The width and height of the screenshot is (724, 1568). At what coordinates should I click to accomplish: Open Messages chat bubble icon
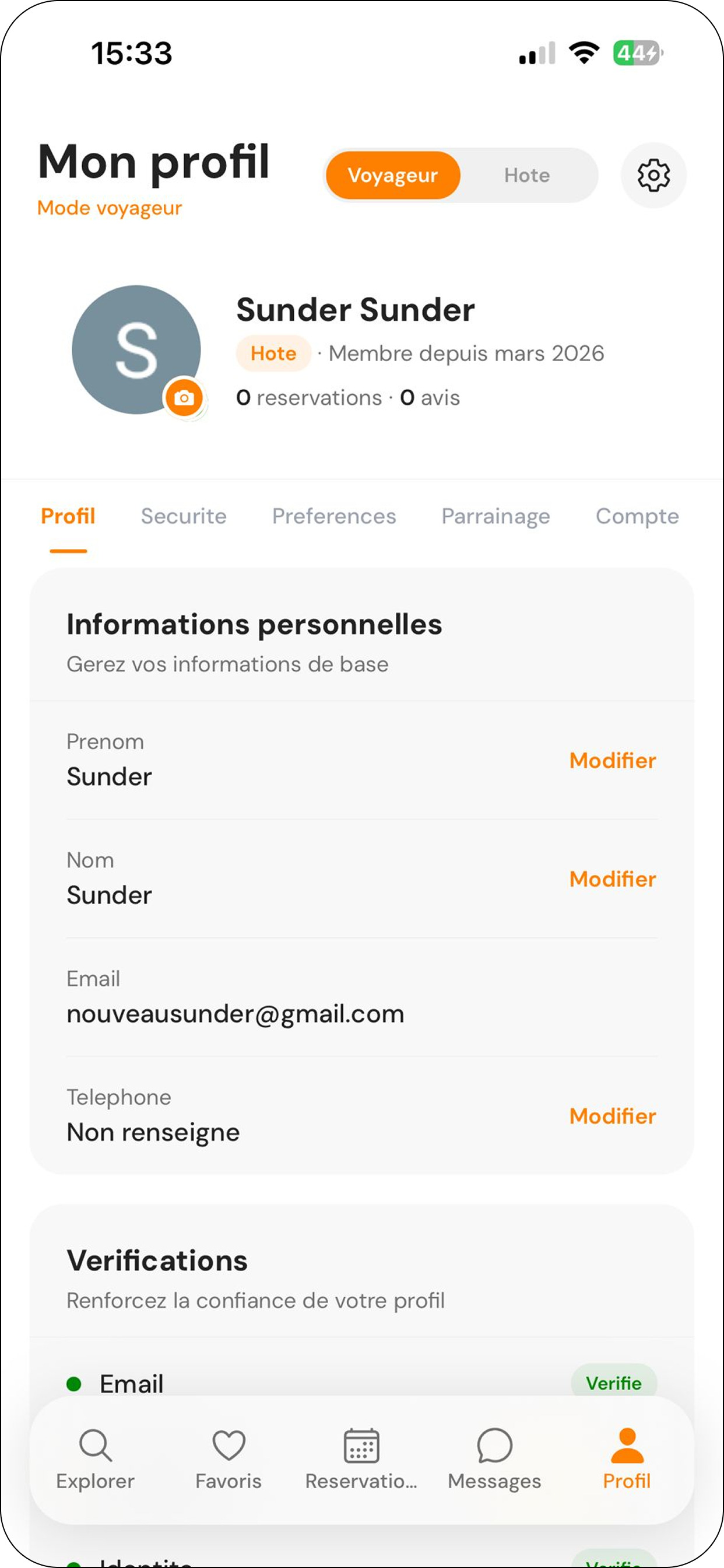tap(495, 1444)
